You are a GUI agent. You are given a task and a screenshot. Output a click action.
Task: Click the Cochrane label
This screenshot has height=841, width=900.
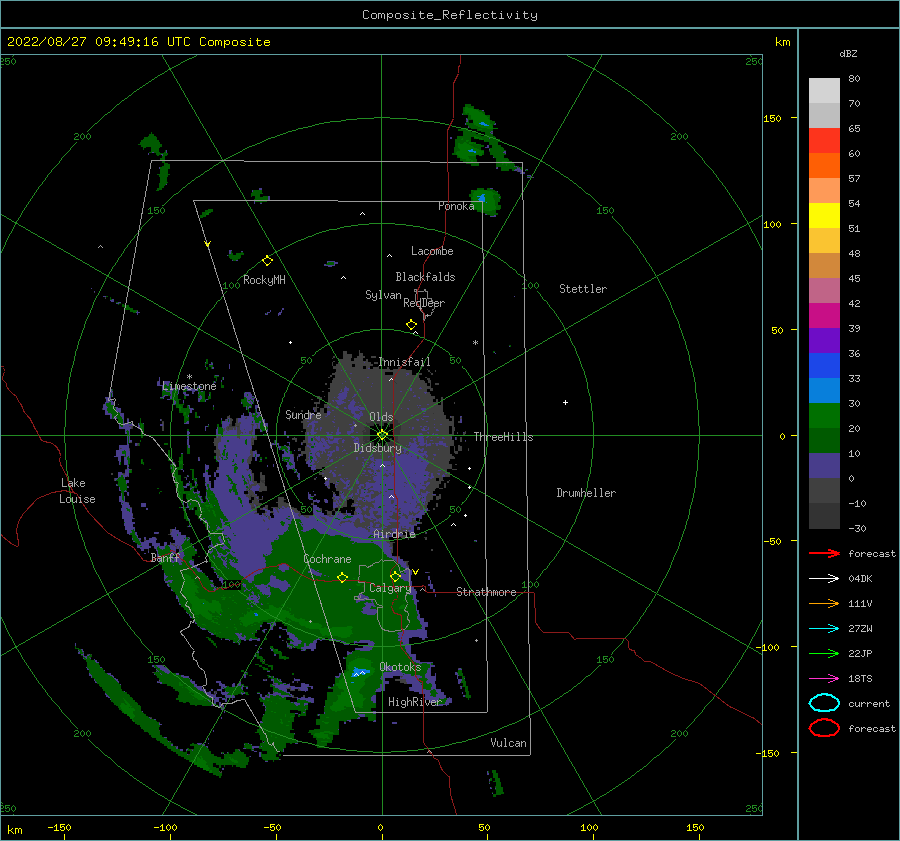click(327, 559)
